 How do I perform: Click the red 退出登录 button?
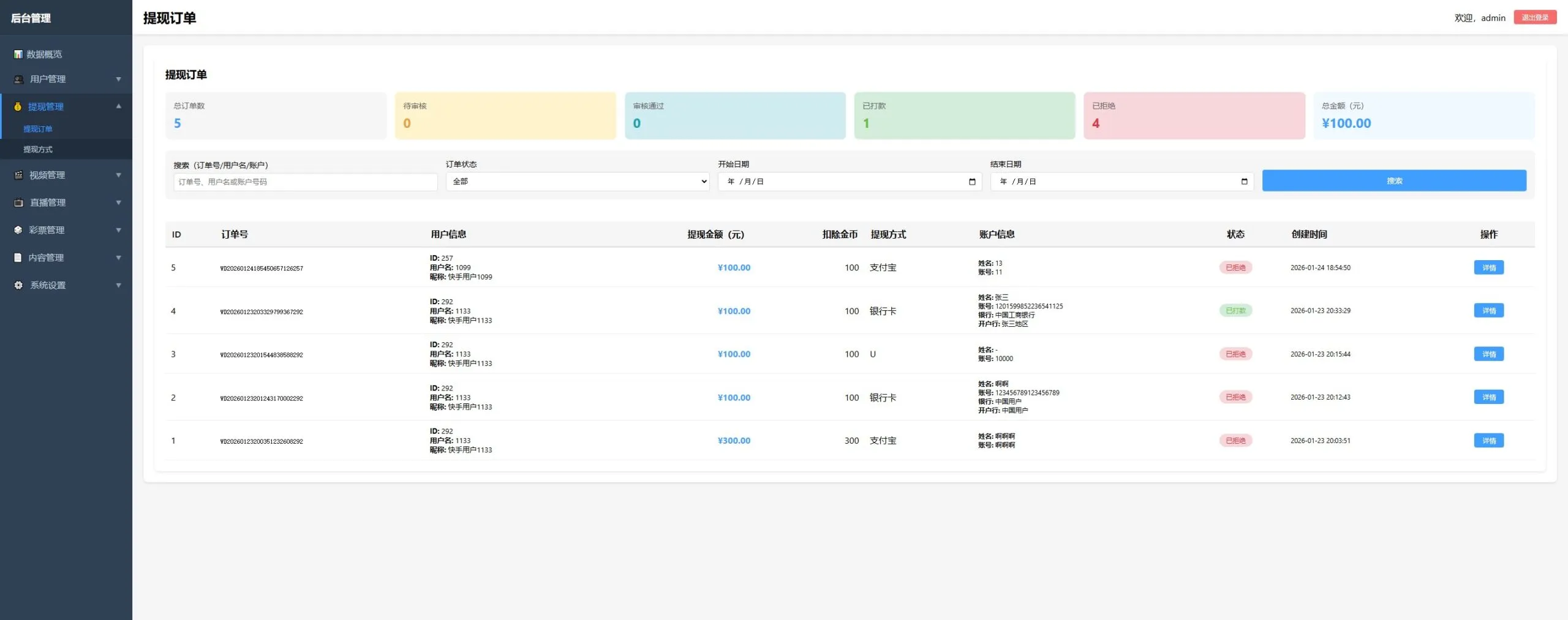pos(1535,18)
